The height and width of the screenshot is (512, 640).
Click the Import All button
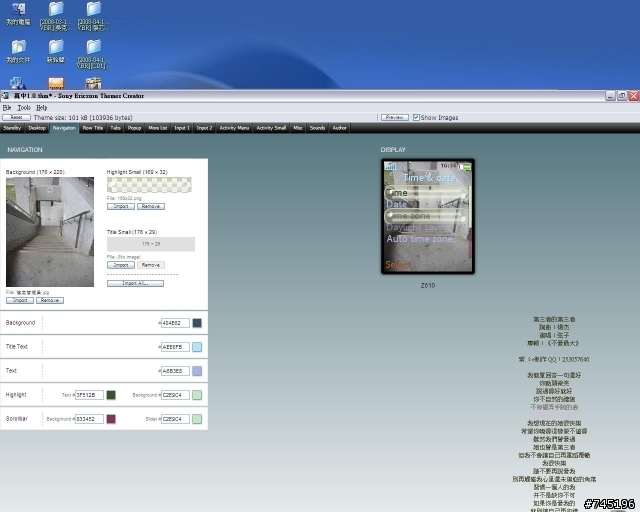point(136,283)
